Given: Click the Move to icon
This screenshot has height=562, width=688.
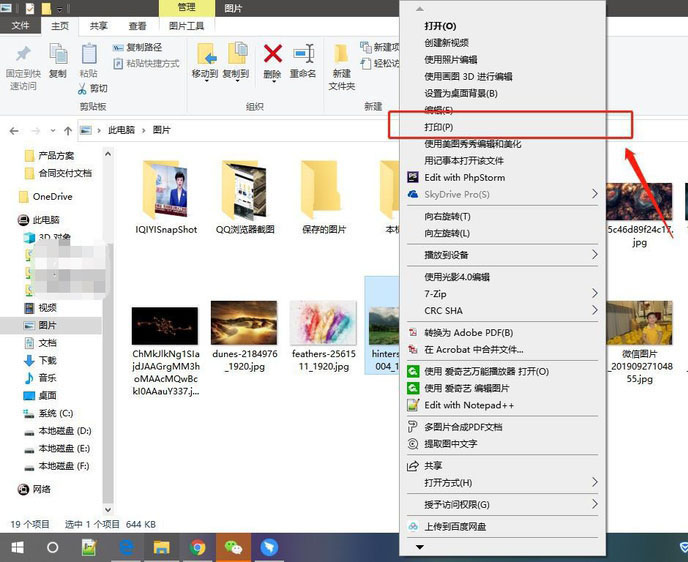Looking at the screenshot, I should click(x=205, y=54).
